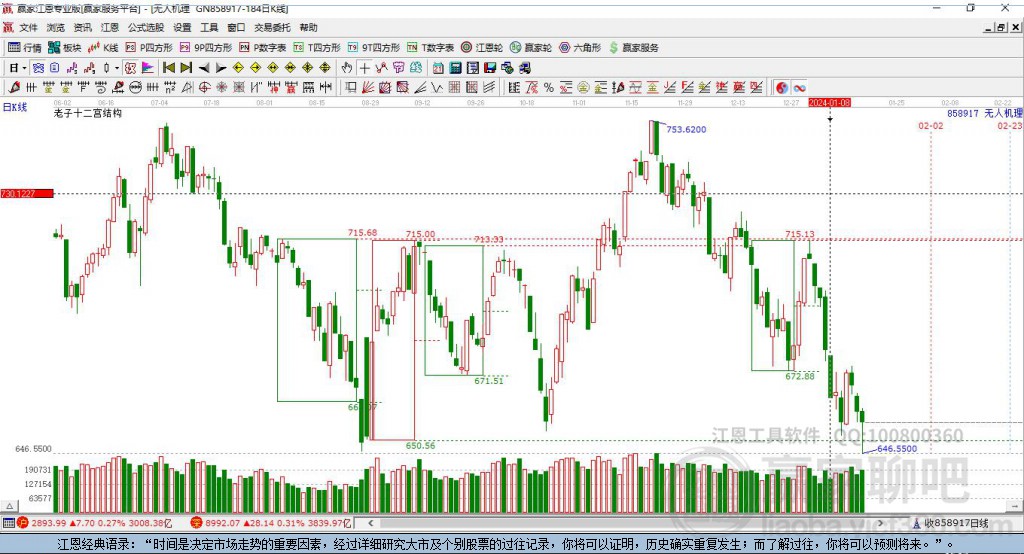The image size is (1024, 554).
Task: Click the horizontal scrollbar right arrow
Action: tap(880, 523)
